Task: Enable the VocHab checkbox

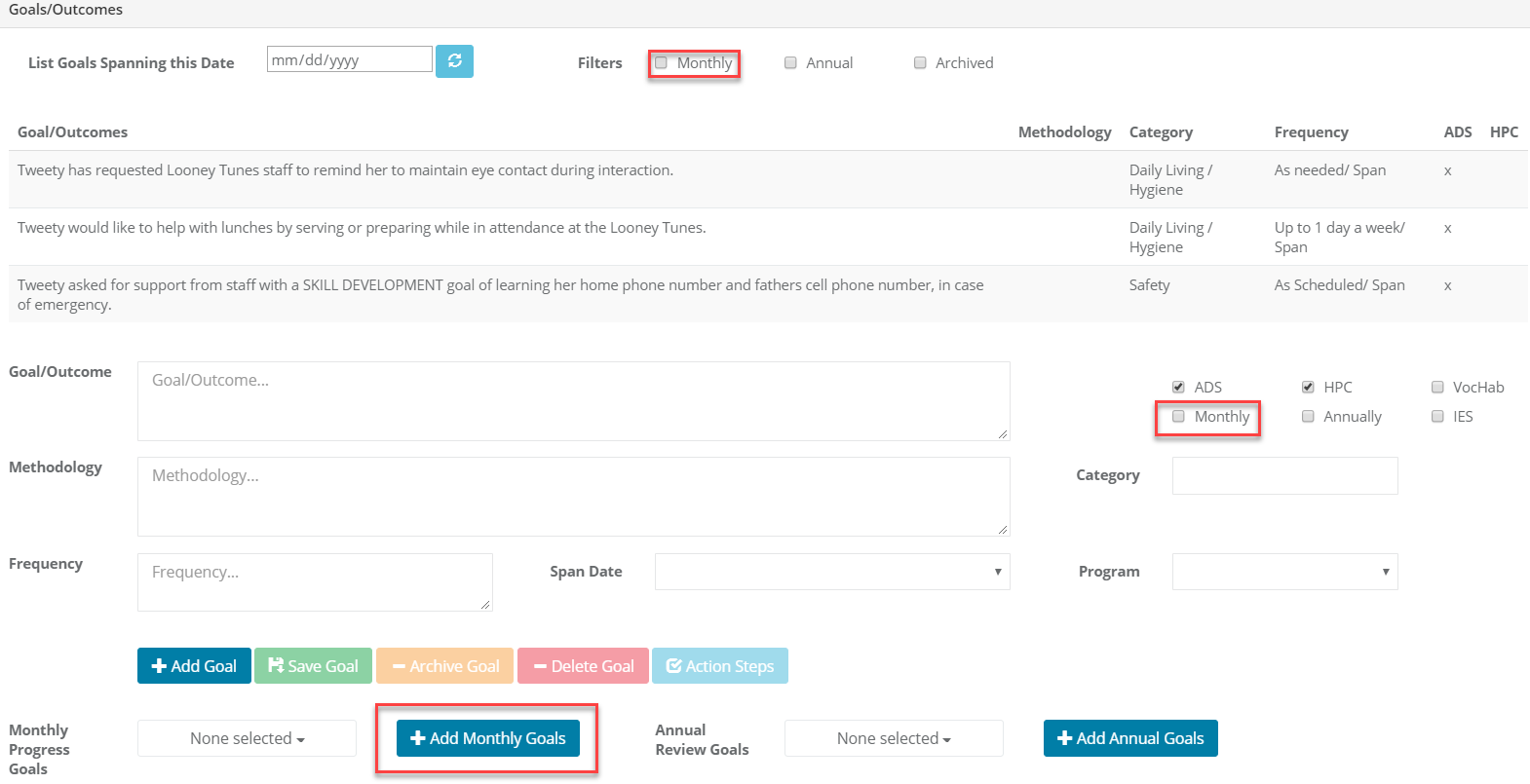Action: (x=1437, y=388)
